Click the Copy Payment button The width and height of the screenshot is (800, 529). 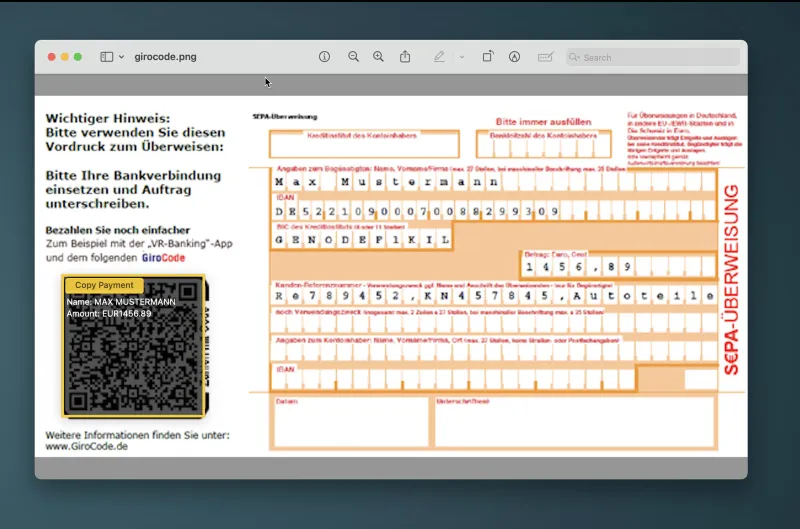pos(104,285)
